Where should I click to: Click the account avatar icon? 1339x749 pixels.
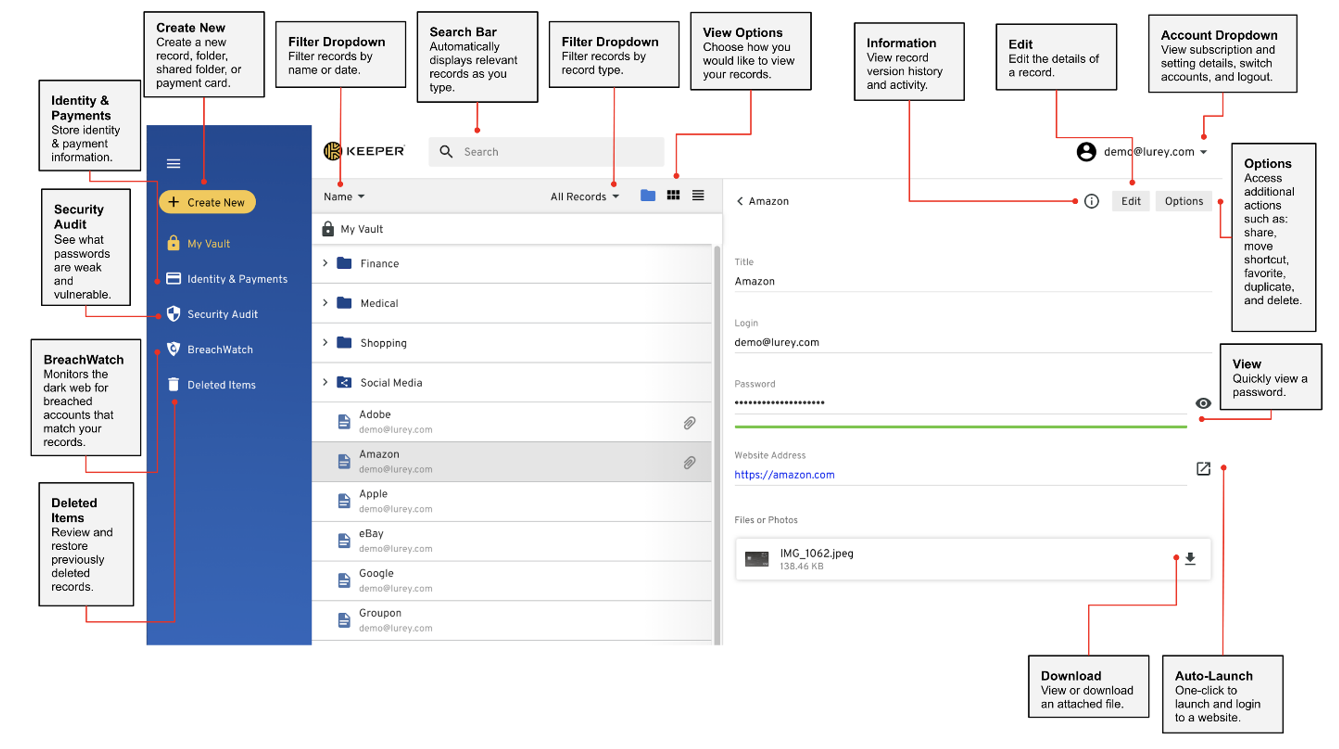(x=1086, y=152)
